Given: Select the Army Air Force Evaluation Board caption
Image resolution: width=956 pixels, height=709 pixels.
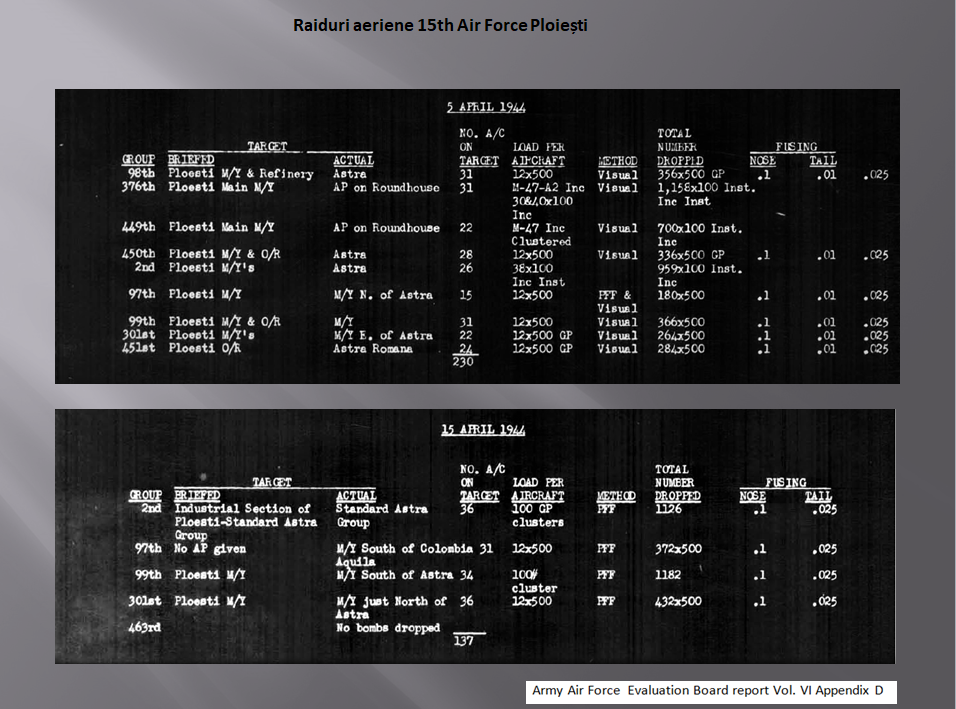Looking at the screenshot, I should coord(707,690).
